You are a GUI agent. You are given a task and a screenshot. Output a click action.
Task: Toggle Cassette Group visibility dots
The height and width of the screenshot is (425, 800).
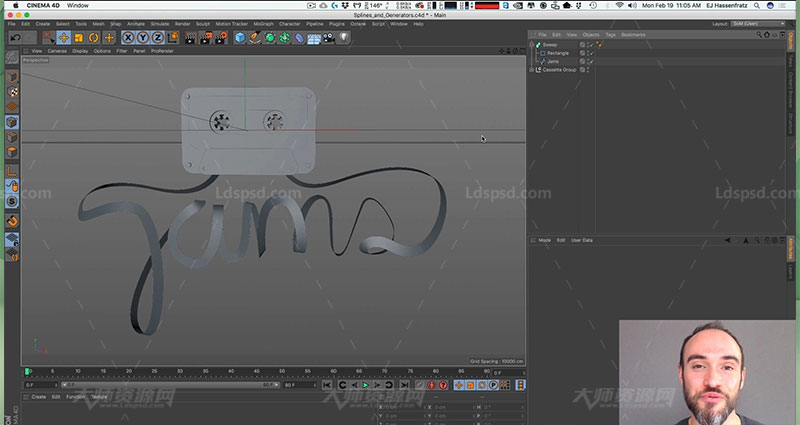click(588, 69)
